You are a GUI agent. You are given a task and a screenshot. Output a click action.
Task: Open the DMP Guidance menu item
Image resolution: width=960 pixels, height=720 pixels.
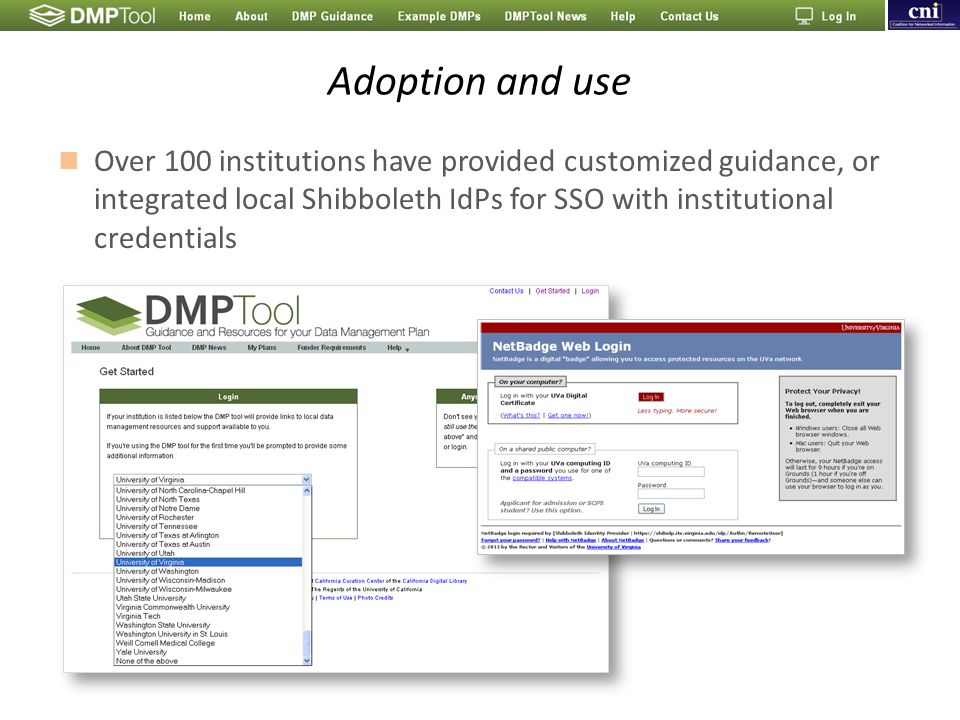coord(332,17)
